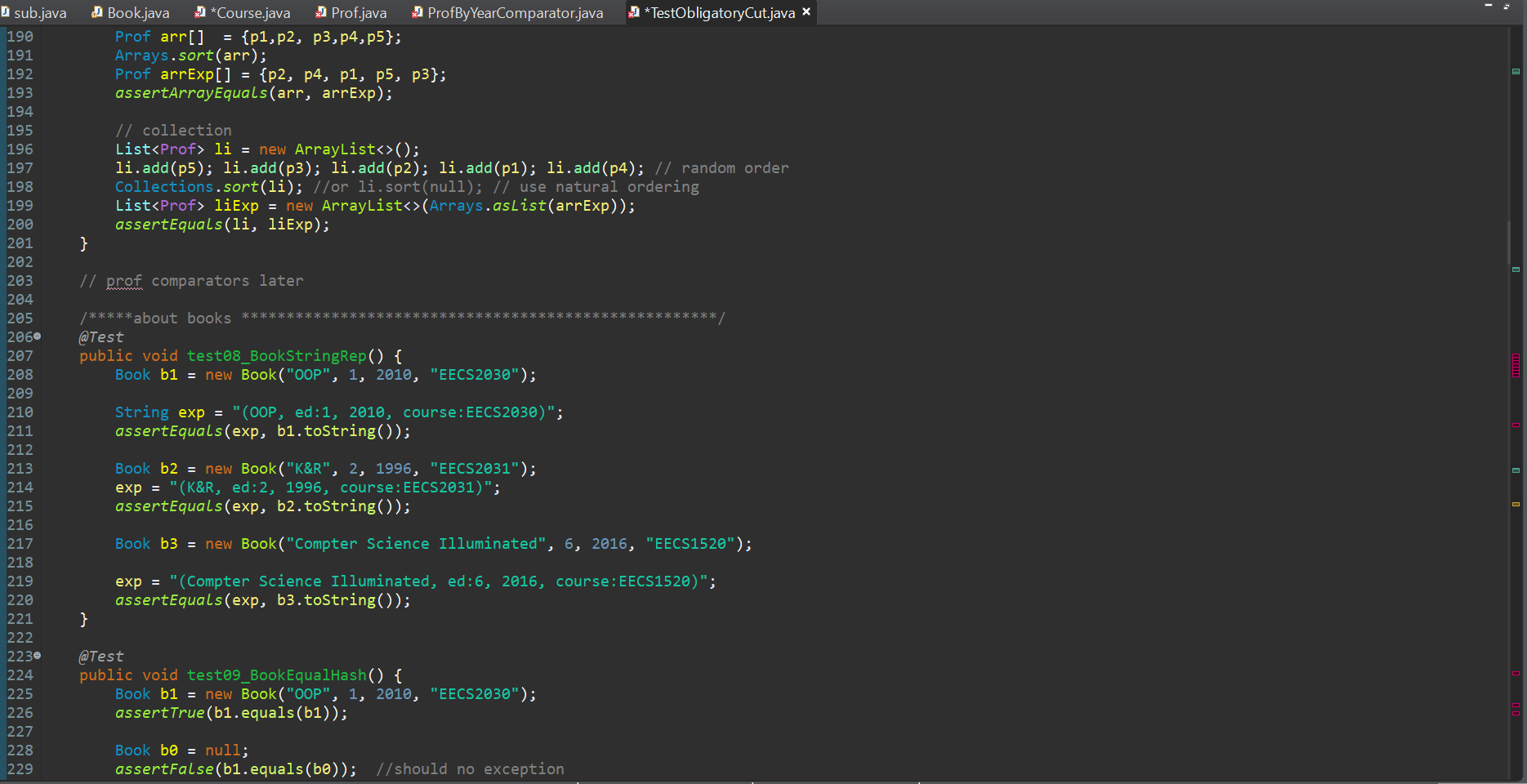1527x784 pixels.
Task: Switch to the sub.java editor tab
Action: (x=34, y=12)
